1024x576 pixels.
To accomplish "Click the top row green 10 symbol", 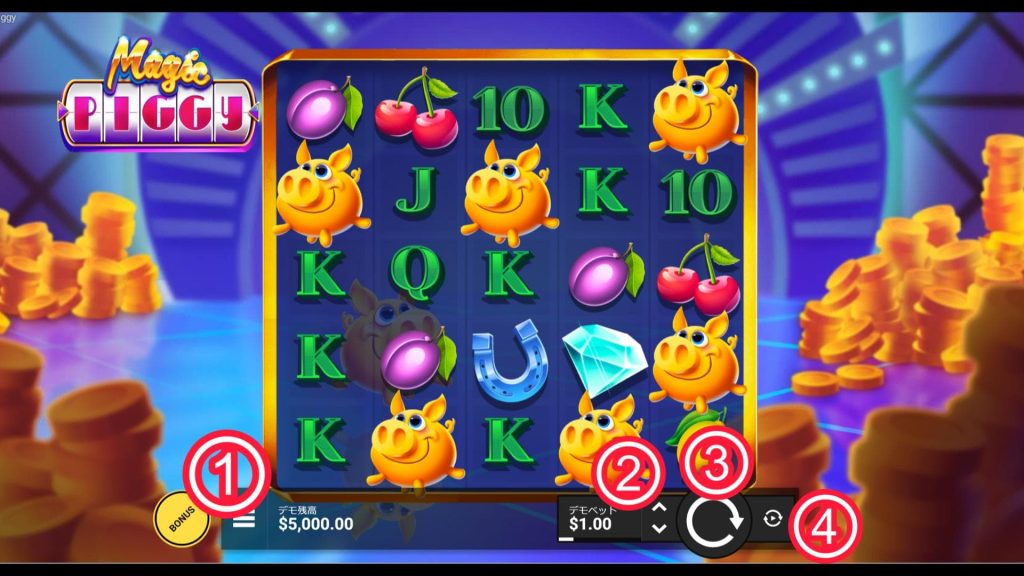I will [x=509, y=110].
